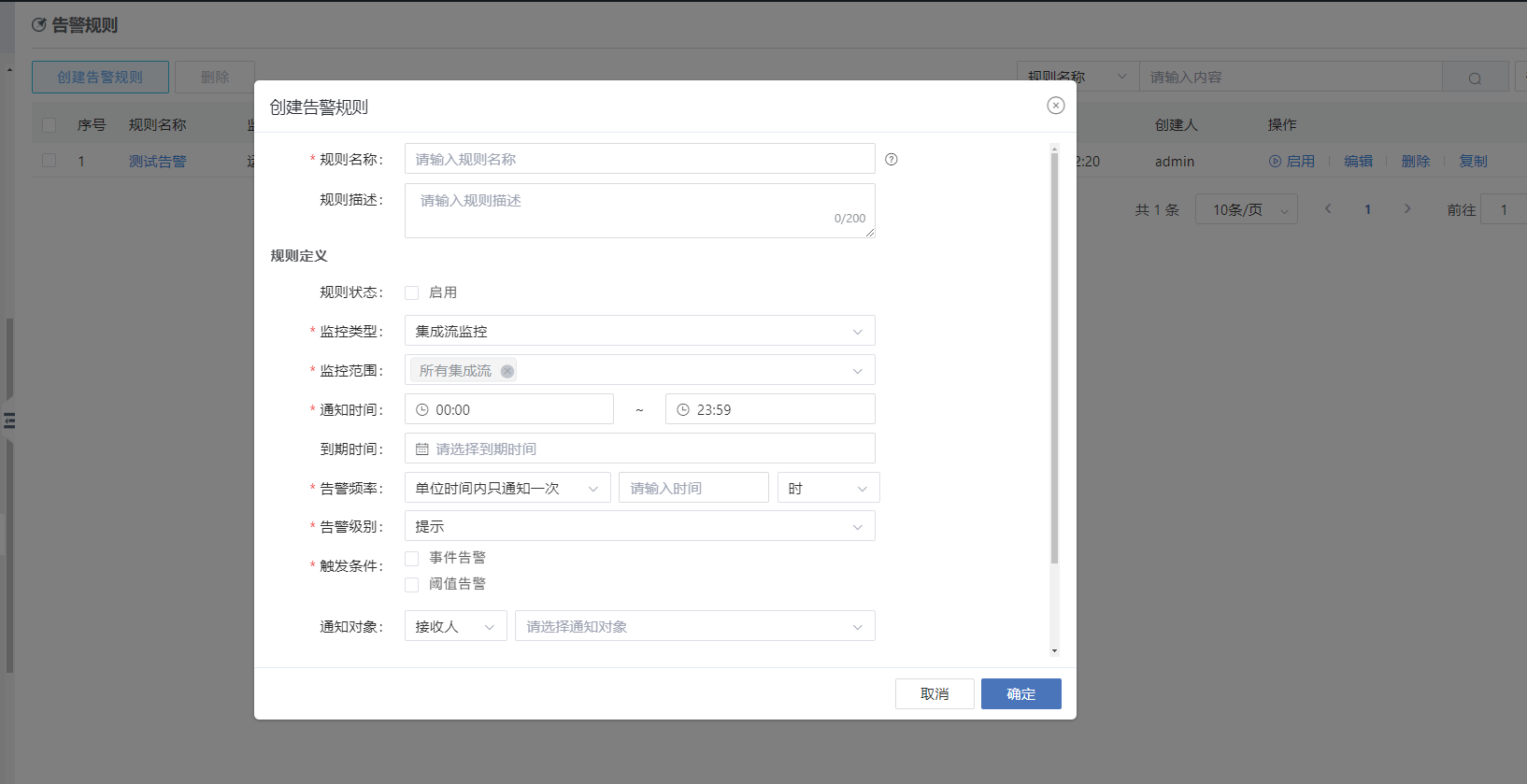
Task: Remove the 所有集成流 tag
Action: 507,371
